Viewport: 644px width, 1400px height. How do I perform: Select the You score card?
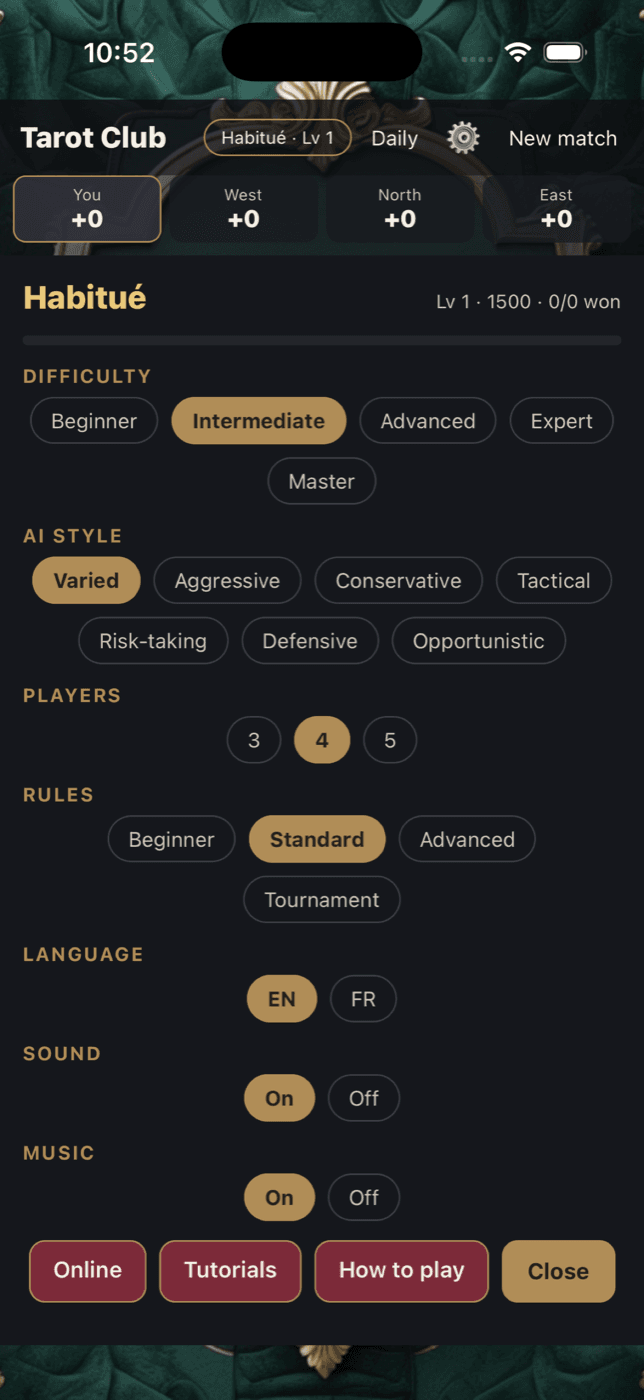(87, 209)
